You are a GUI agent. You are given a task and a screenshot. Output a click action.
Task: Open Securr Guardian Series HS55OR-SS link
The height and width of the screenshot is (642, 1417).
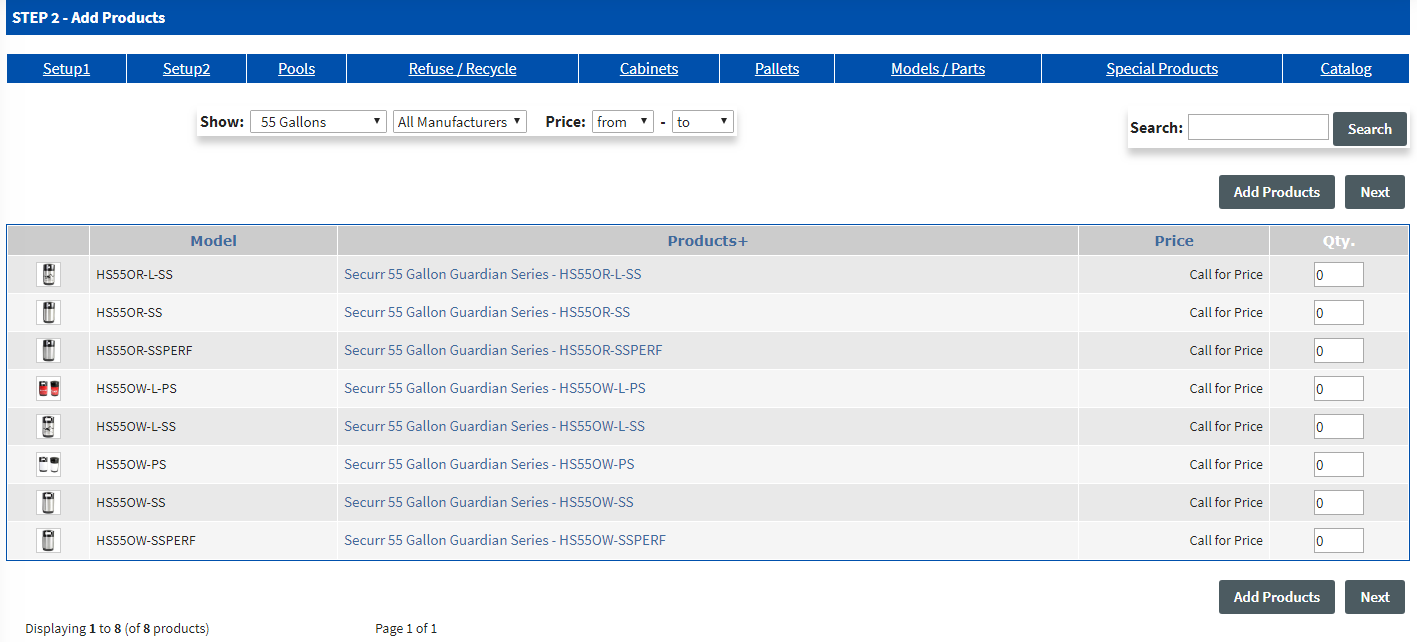(487, 312)
